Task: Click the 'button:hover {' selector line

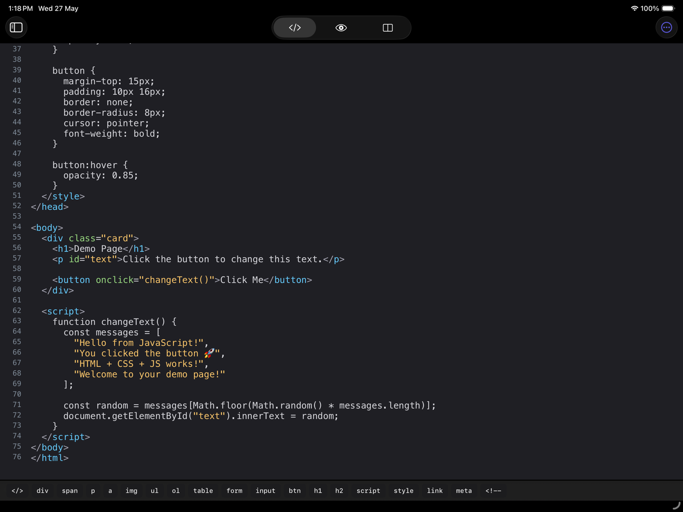Action: click(x=90, y=165)
